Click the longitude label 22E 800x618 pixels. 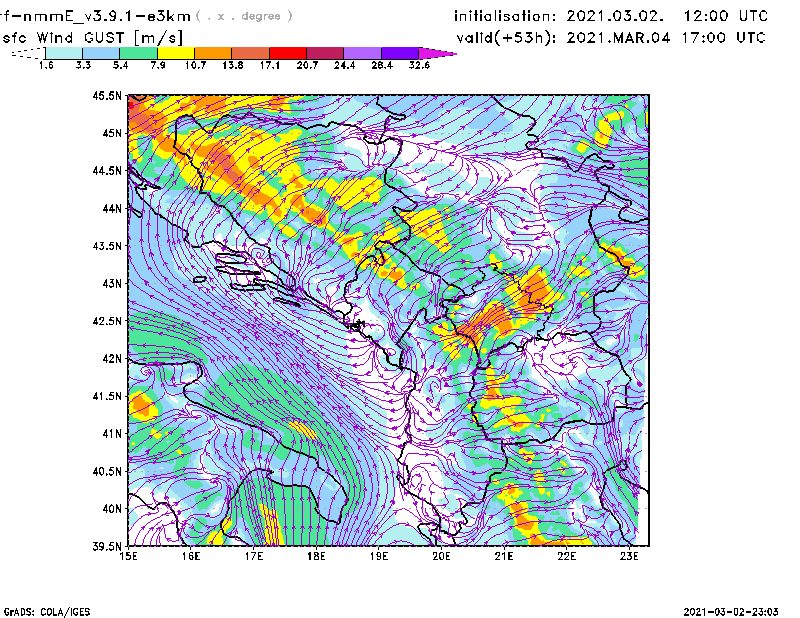click(566, 556)
